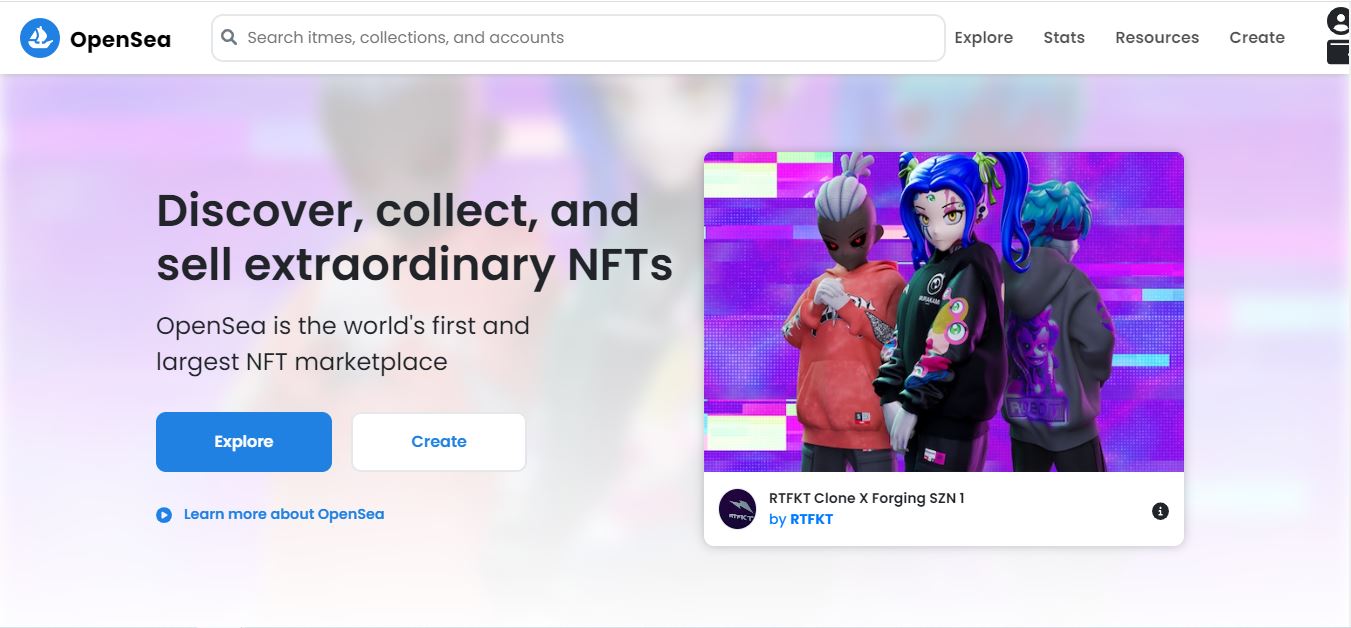This screenshot has width=1351, height=628.
Task: Click the info icon on the featured RTFKT card
Action: 1160,510
